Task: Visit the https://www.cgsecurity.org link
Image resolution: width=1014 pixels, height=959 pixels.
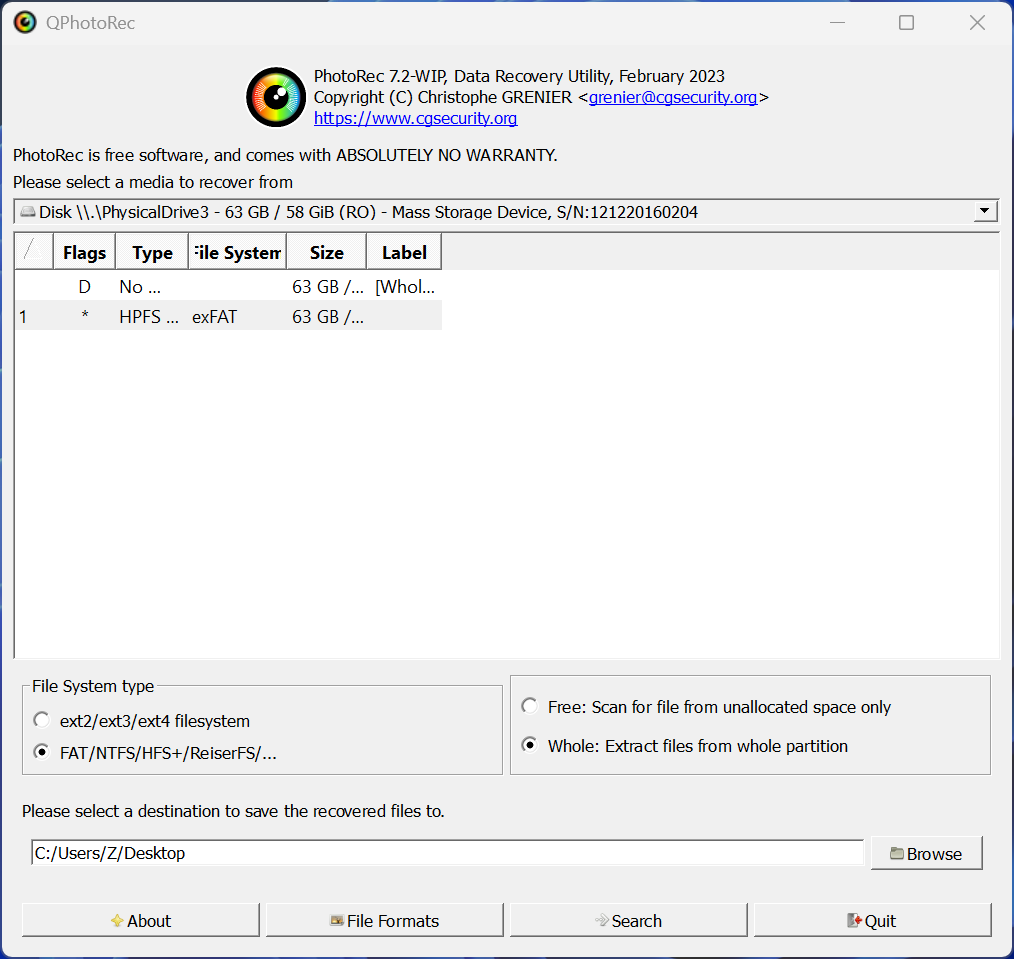Action: pyautogui.click(x=415, y=118)
